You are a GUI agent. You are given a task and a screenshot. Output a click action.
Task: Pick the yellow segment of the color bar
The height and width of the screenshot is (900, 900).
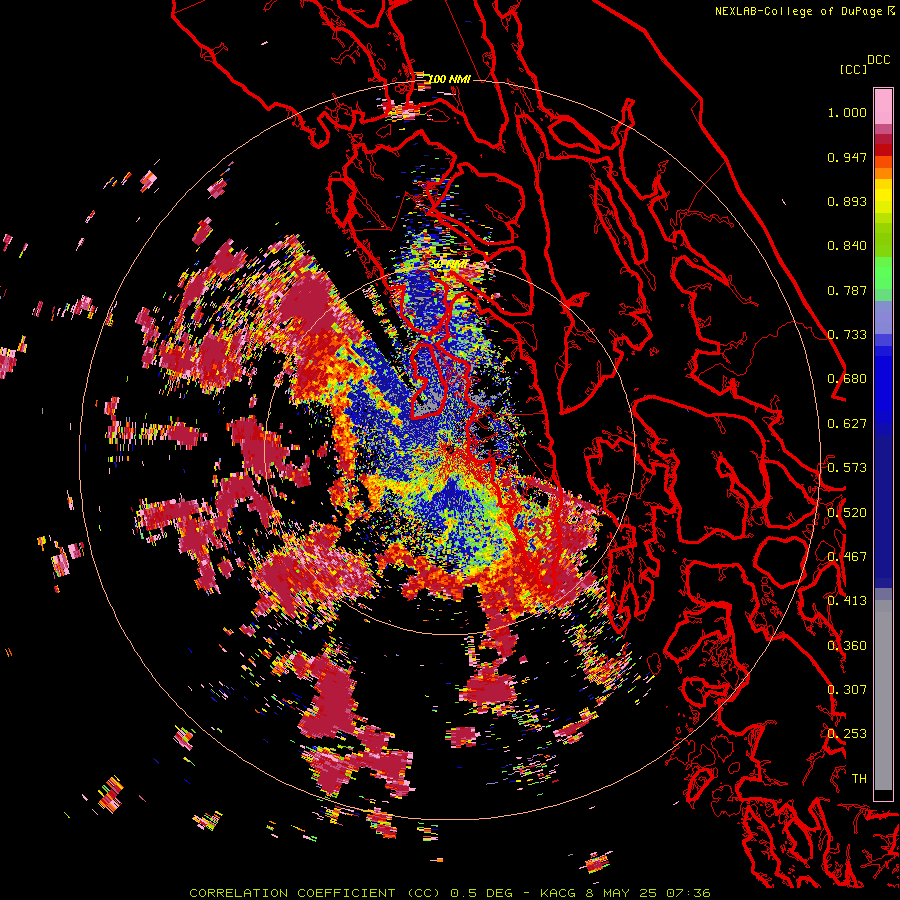coord(883,196)
